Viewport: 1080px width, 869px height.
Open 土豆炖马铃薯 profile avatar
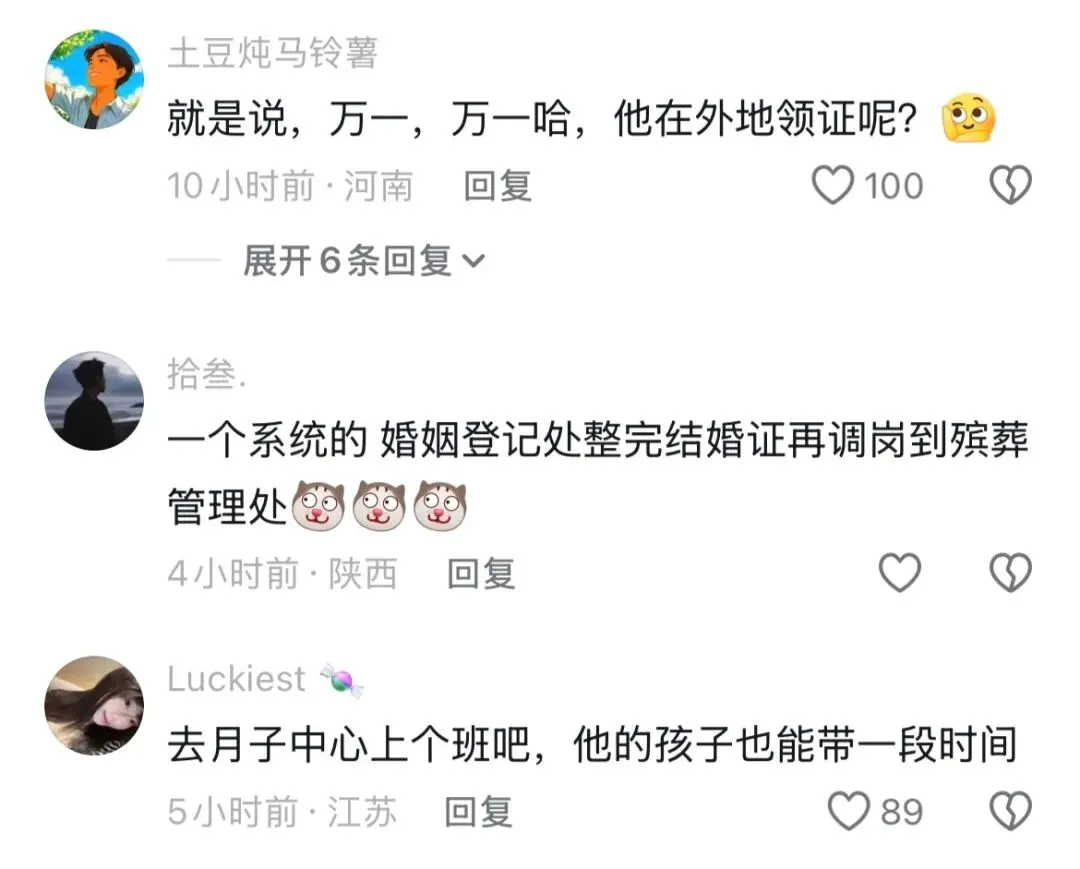click(x=94, y=79)
